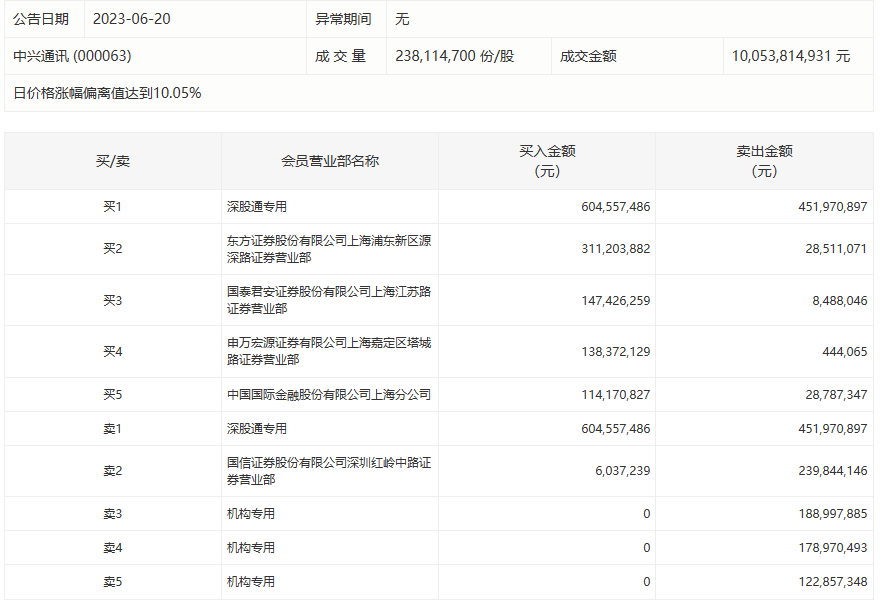Select the 卖1 深股通专用 row
The height and width of the screenshot is (607, 883).
pyautogui.click(x=439, y=429)
